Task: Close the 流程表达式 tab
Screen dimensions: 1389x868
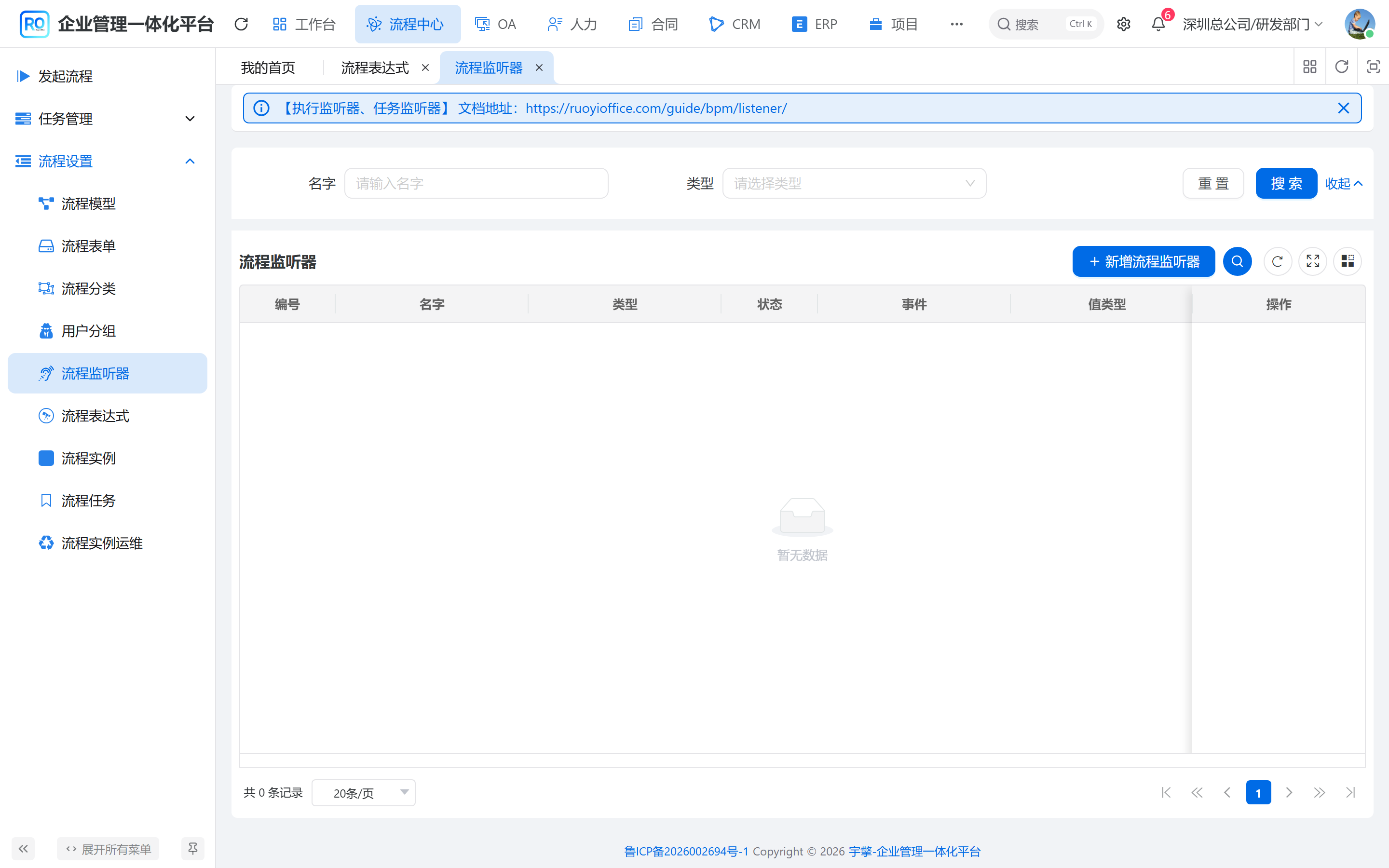Action: [425, 68]
